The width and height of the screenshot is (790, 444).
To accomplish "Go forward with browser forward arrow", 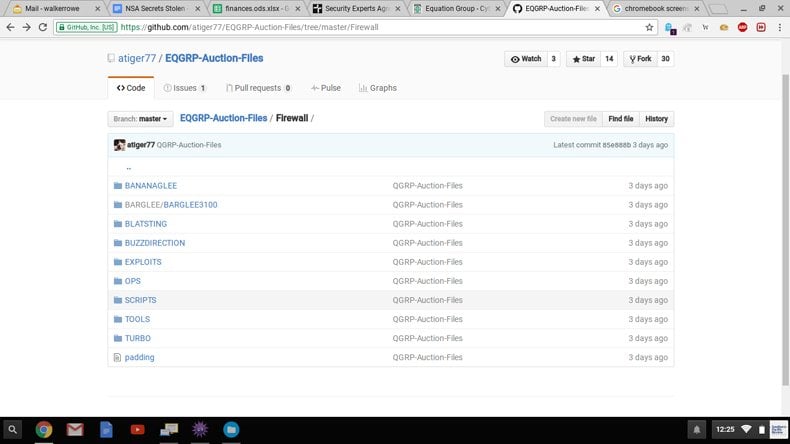I will point(27,27).
